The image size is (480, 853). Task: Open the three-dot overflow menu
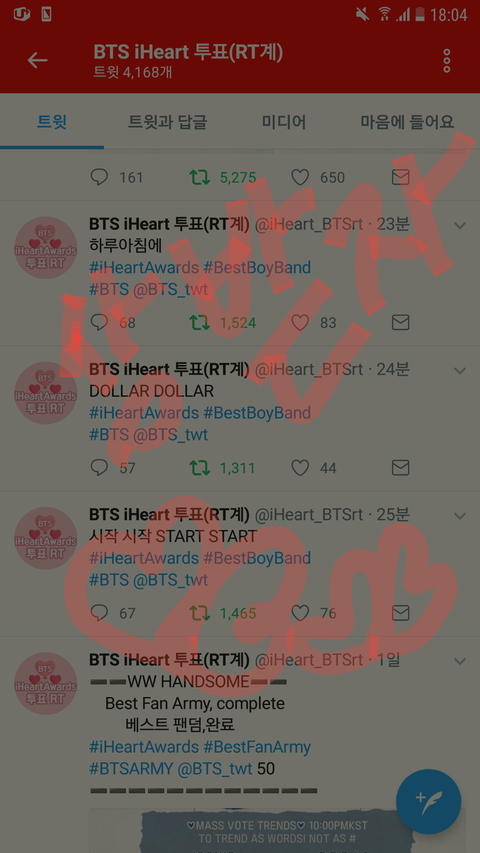click(446, 61)
